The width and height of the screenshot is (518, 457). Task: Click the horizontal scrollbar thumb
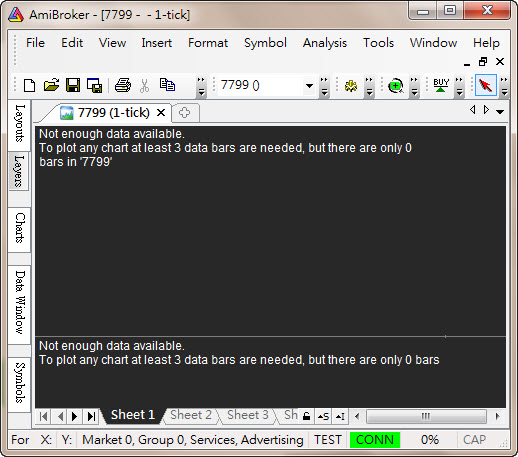point(426,416)
